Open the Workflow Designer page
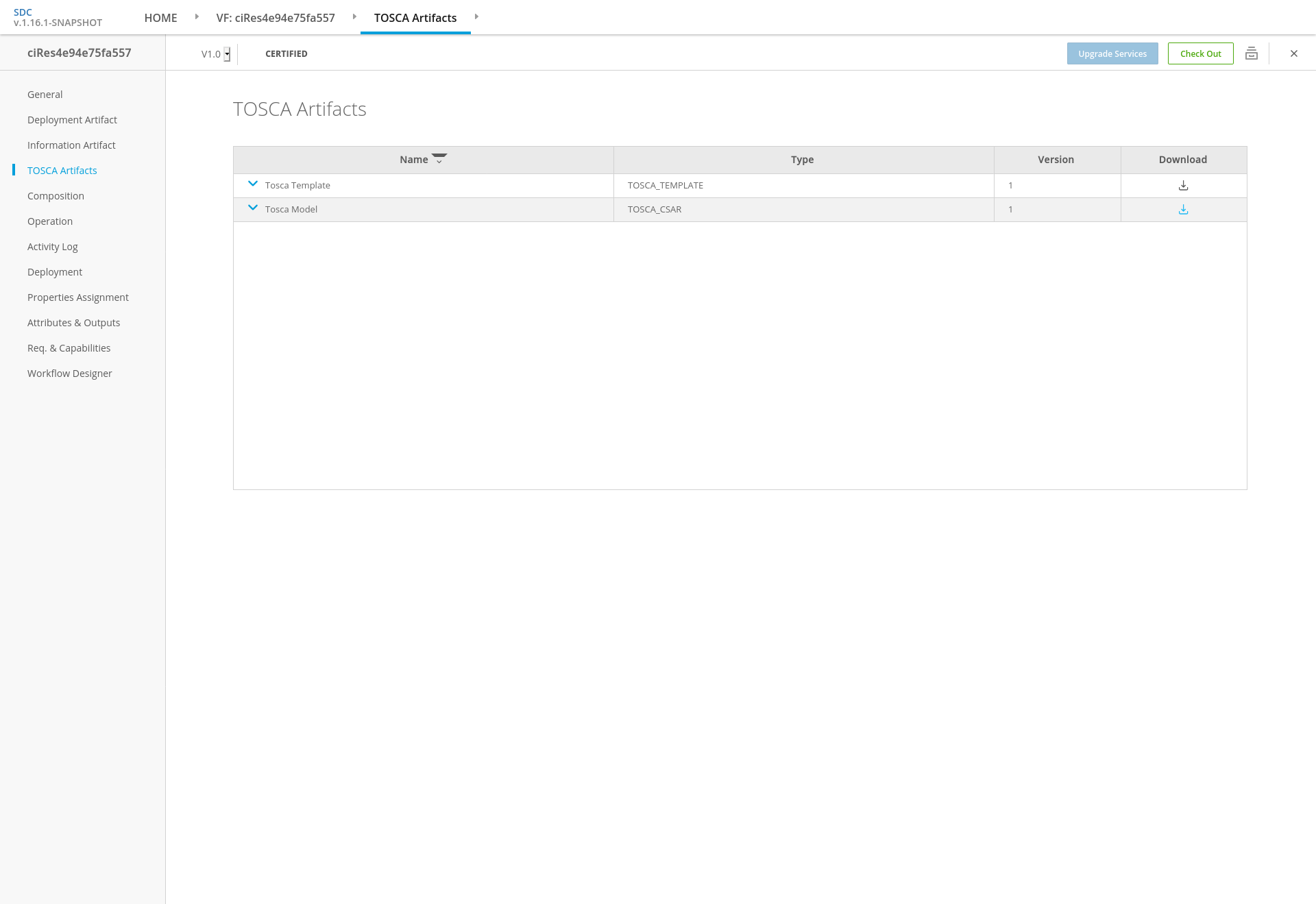This screenshot has height=904, width=1316. [x=69, y=374]
